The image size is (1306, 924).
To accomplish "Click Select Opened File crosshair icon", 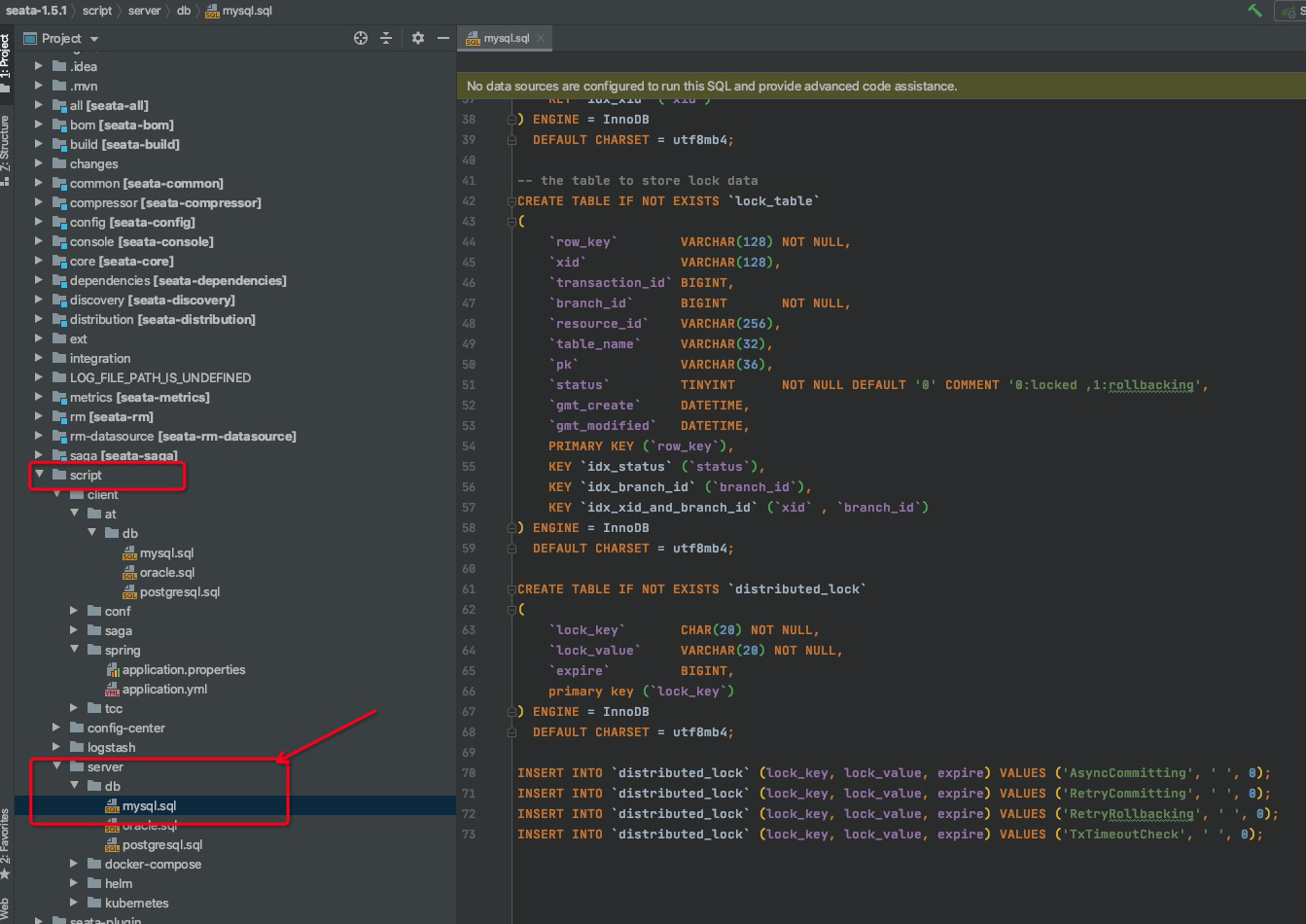I will coord(360,37).
